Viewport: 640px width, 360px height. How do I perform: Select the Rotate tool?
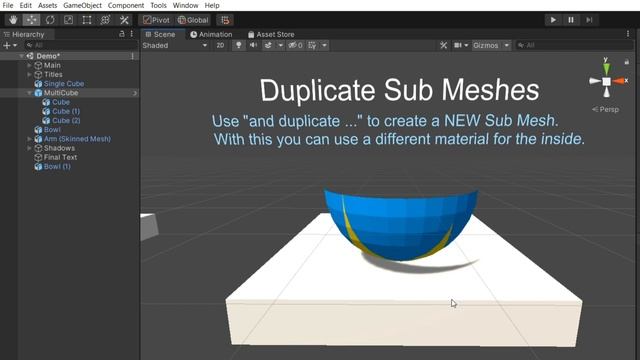pos(50,20)
